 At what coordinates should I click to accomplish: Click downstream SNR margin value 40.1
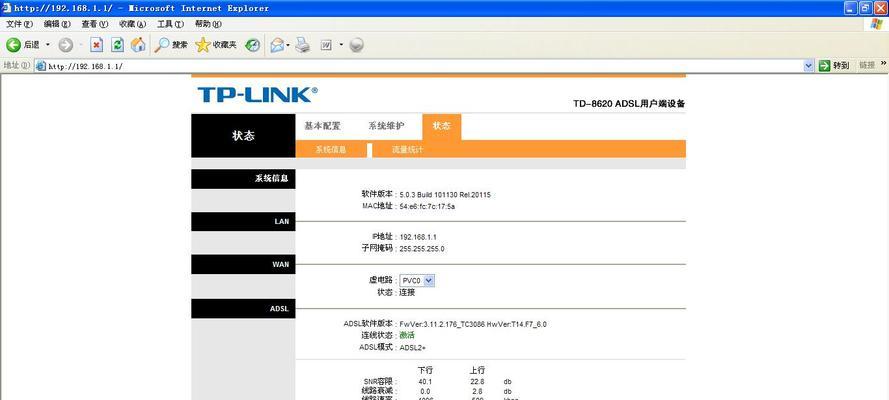point(425,382)
